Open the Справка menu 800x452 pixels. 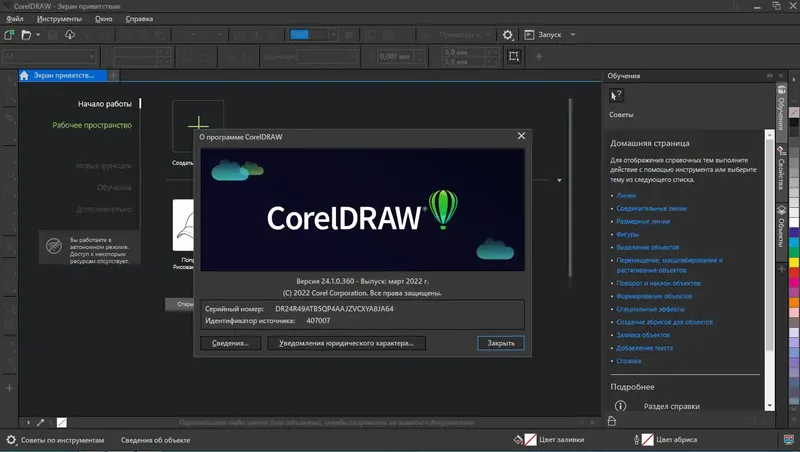tap(139, 19)
